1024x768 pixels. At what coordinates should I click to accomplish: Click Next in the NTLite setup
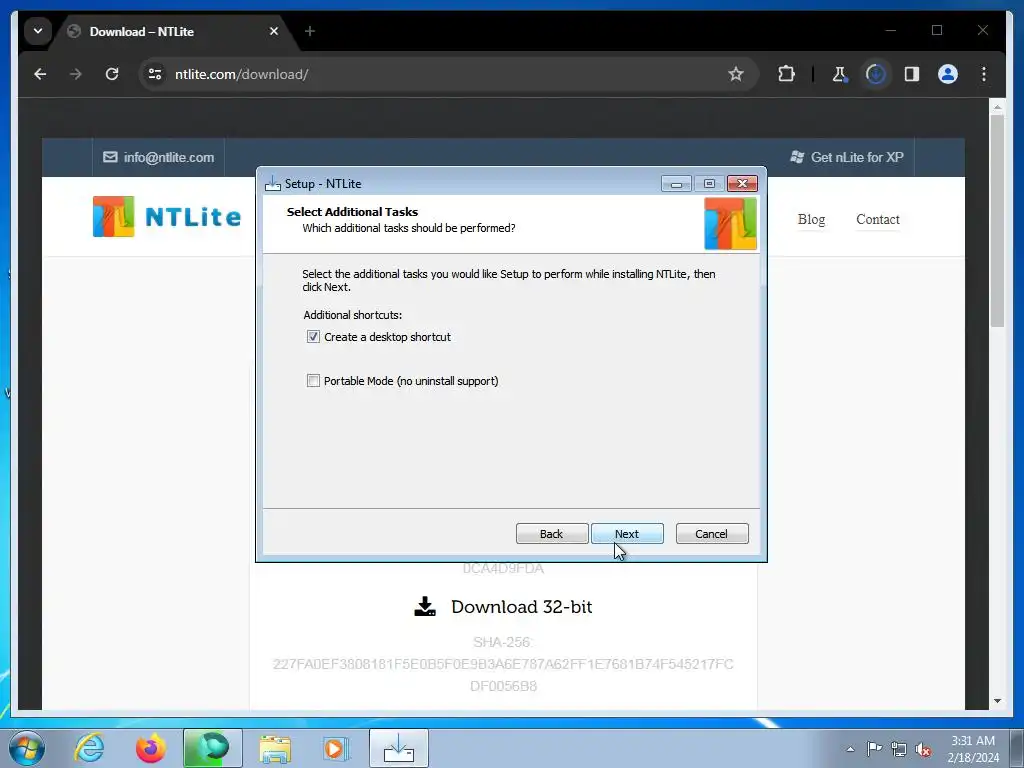627,534
